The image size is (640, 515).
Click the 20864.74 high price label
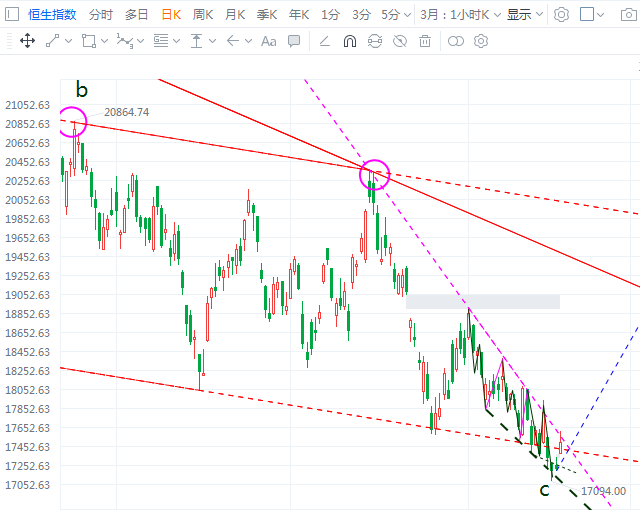point(127,112)
